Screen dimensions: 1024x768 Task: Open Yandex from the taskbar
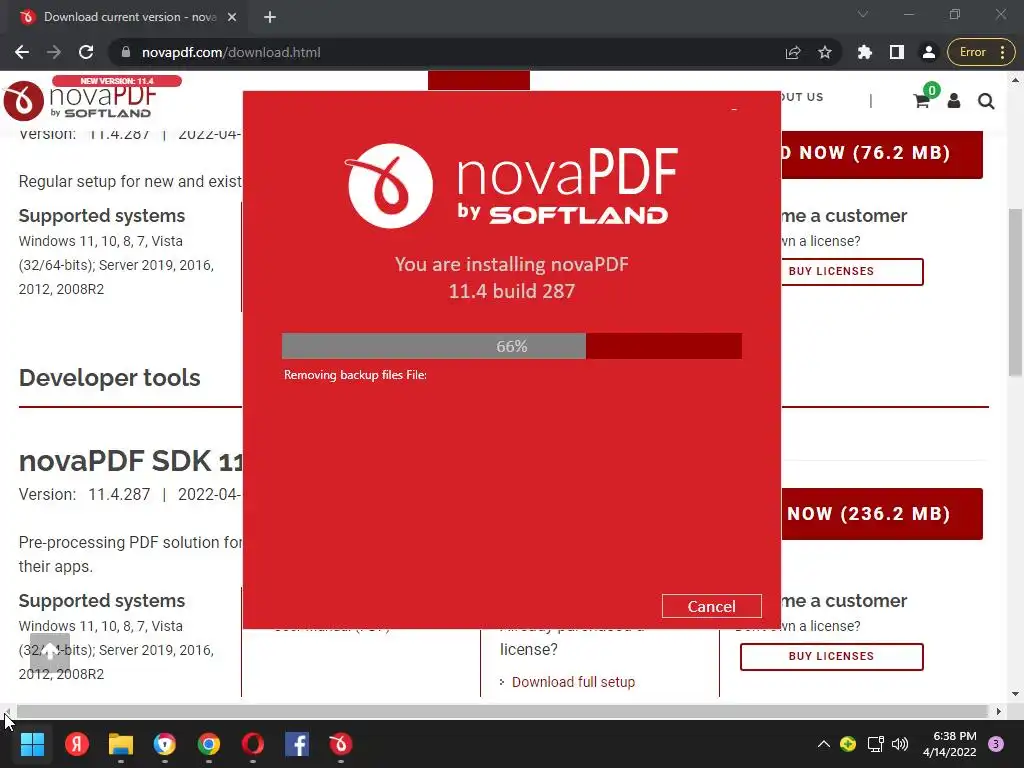pos(77,744)
